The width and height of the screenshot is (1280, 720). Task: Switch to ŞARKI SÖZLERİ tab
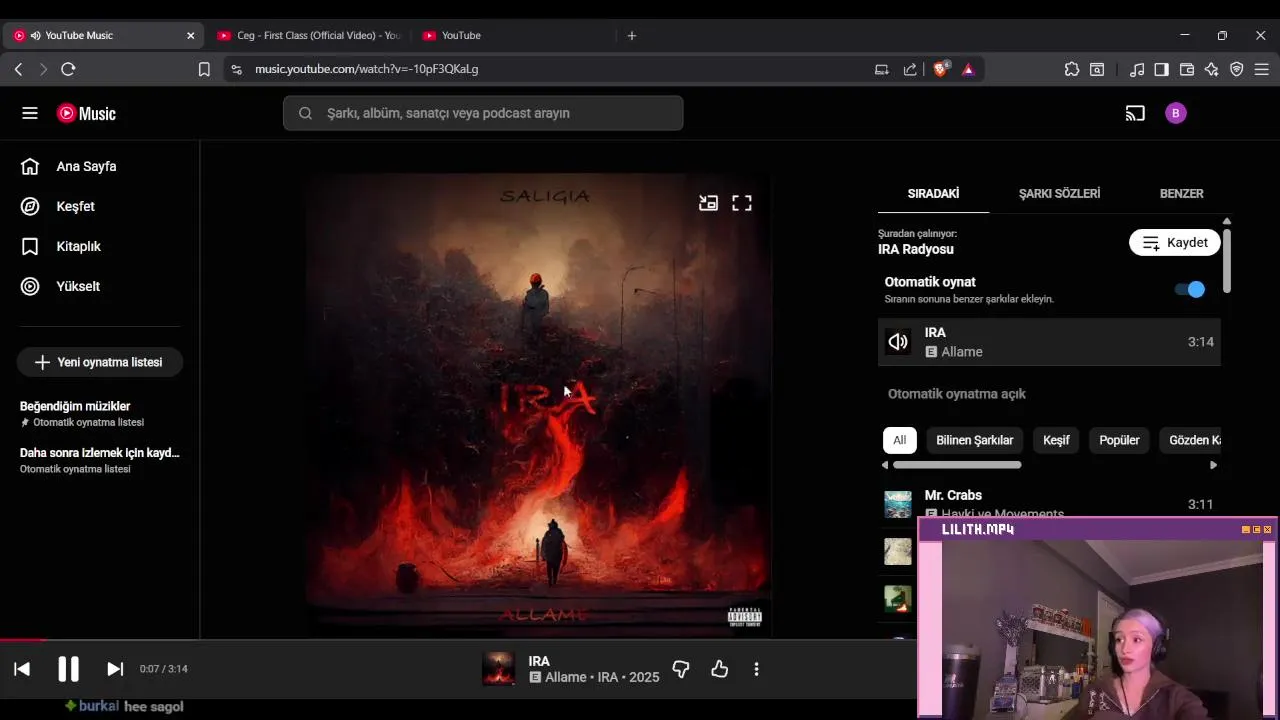pyautogui.click(x=1059, y=193)
